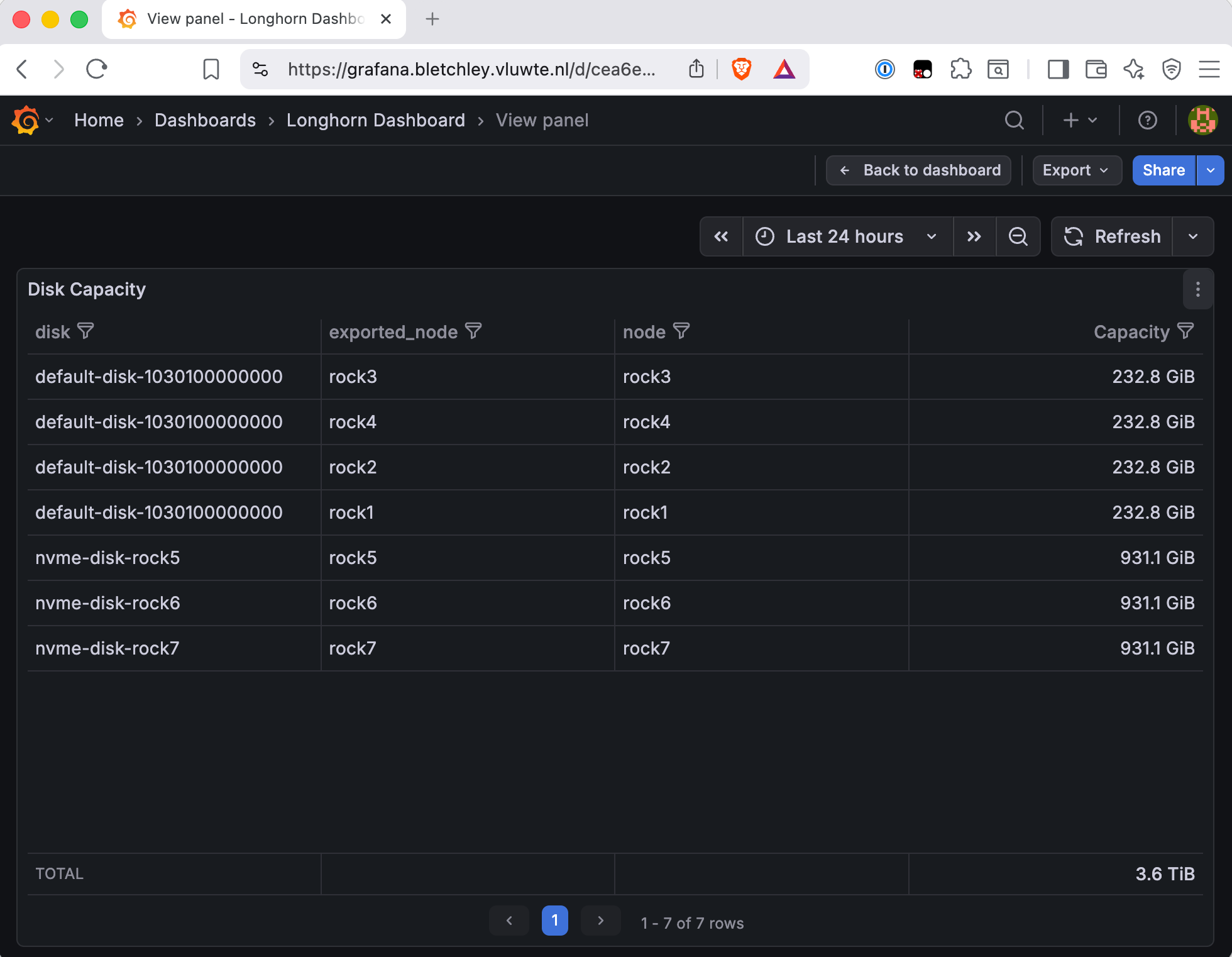Viewport: 1232px width, 957px height.
Task: Go to Longhorn Dashboard breadcrumb
Action: (x=376, y=120)
